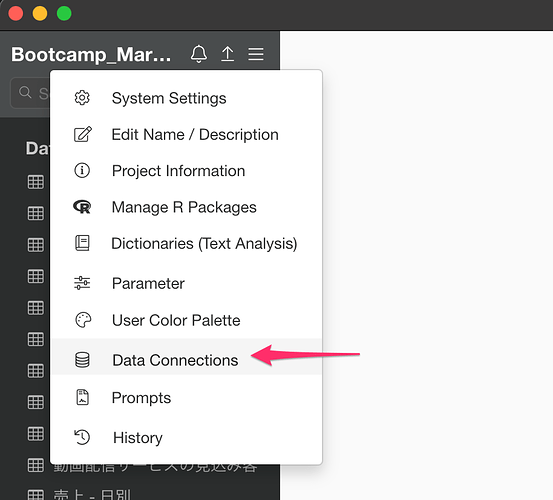Click the sliders icon beside Parameter
The width and height of the screenshot is (553, 500).
[82, 283]
